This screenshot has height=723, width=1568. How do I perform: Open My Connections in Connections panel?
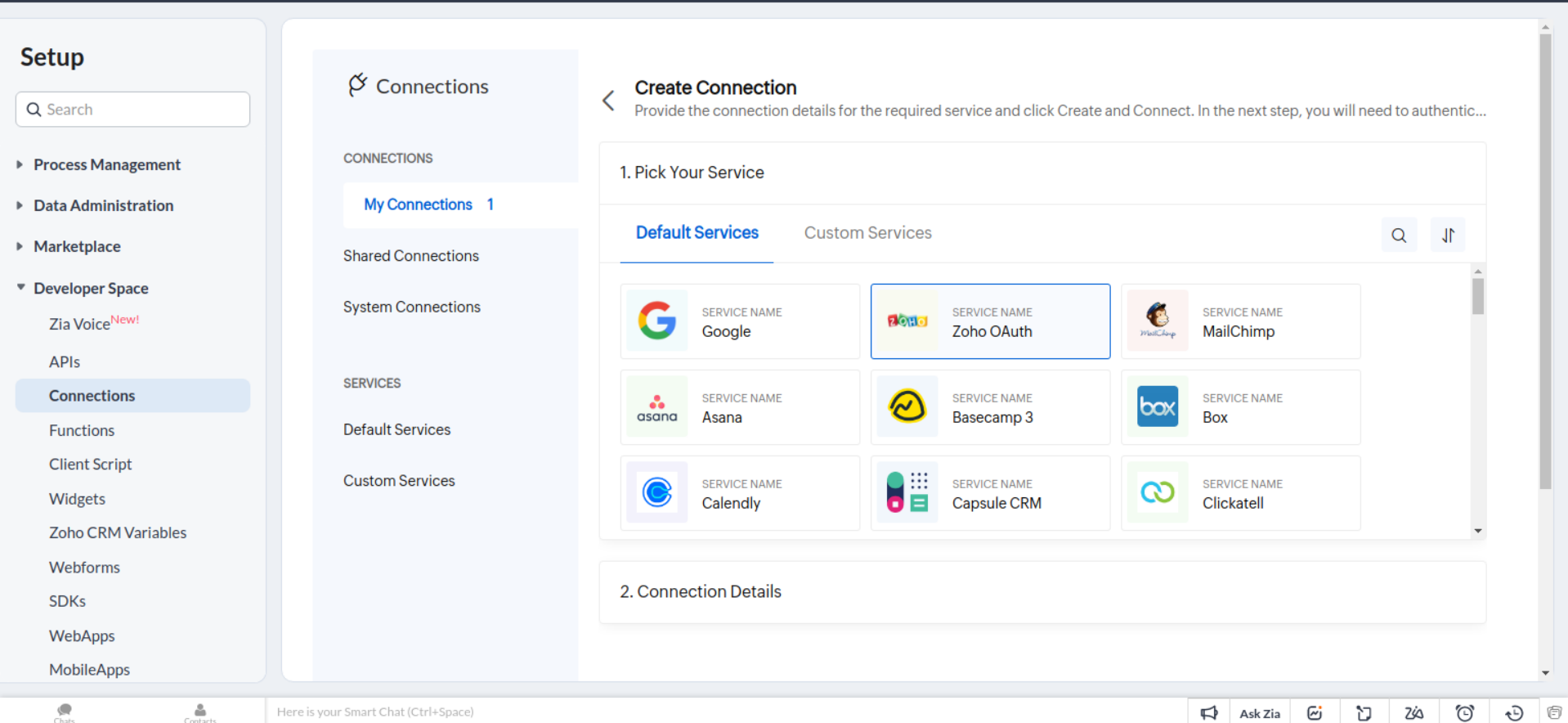point(460,204)
